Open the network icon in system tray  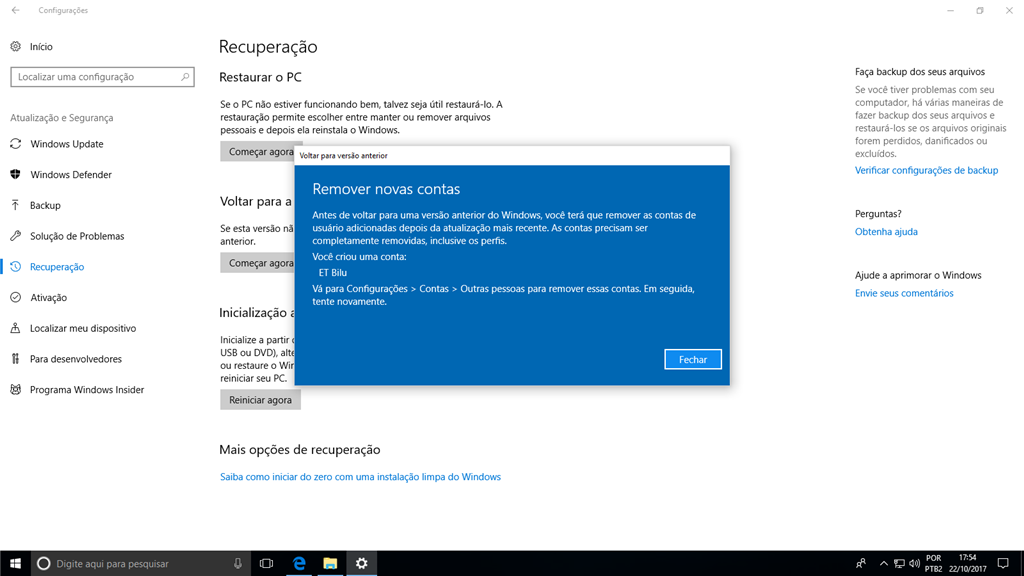899,564
